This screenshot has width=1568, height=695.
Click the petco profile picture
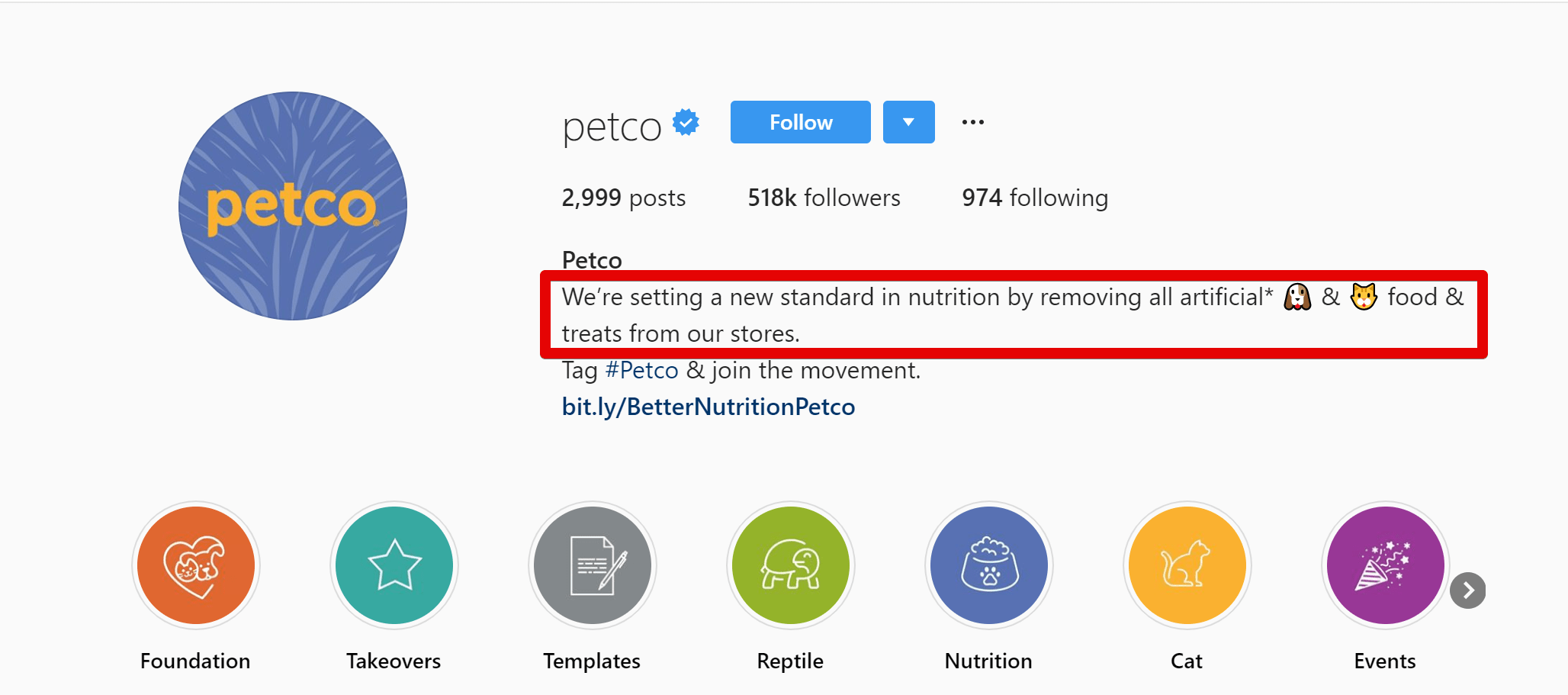tap(293, 207)
